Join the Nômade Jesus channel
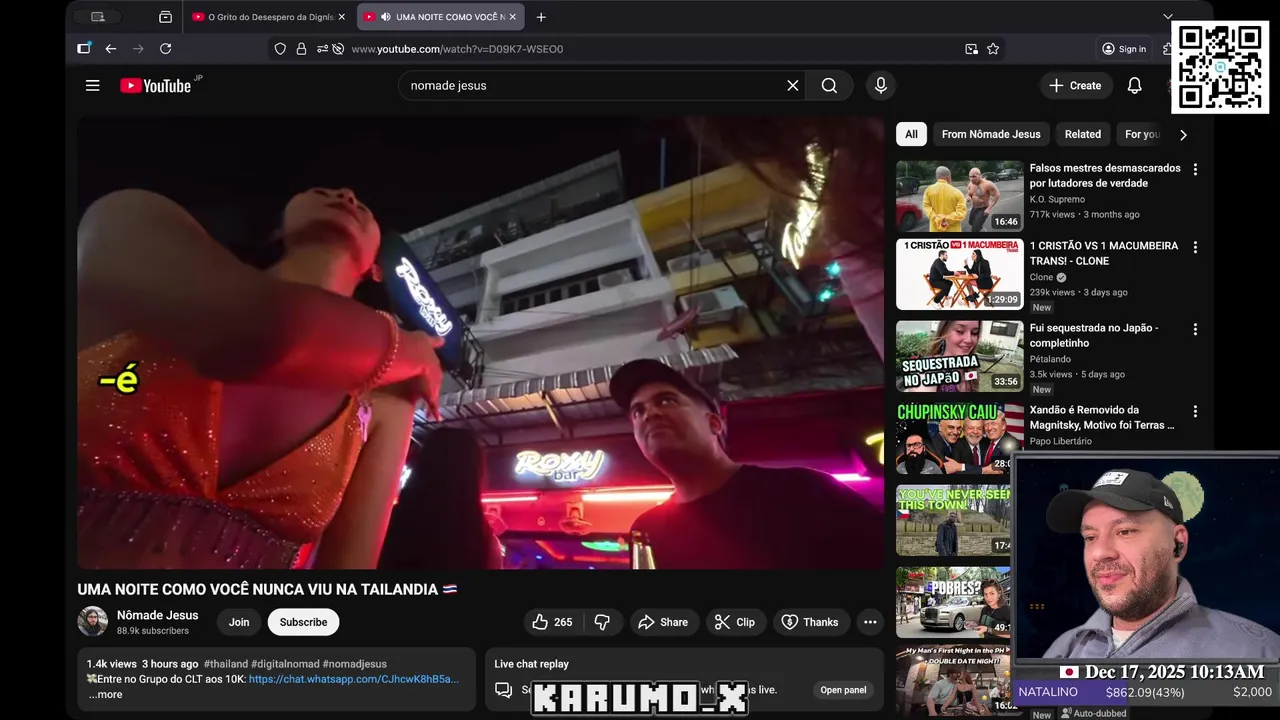Viewport: 1280px width, 720px height. pyautogui.click(x=239, y=622)
